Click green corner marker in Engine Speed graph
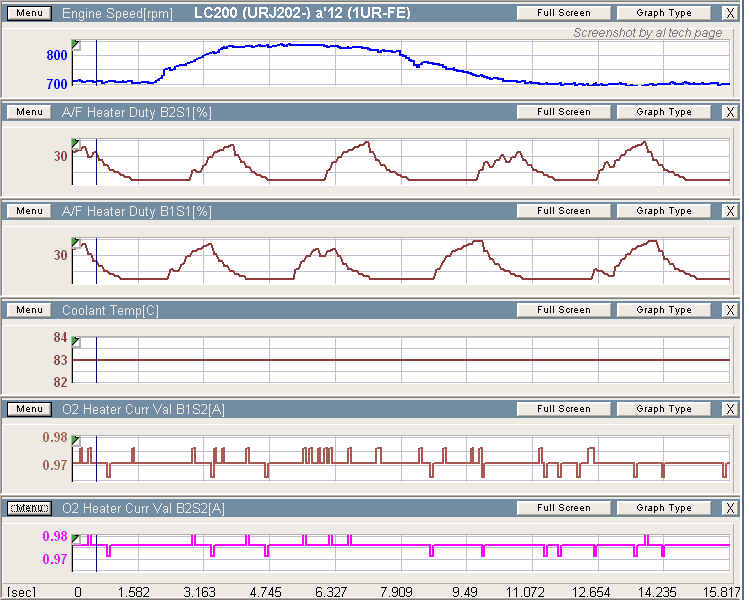This screenshot has width=744, height=600. (76, 43)
